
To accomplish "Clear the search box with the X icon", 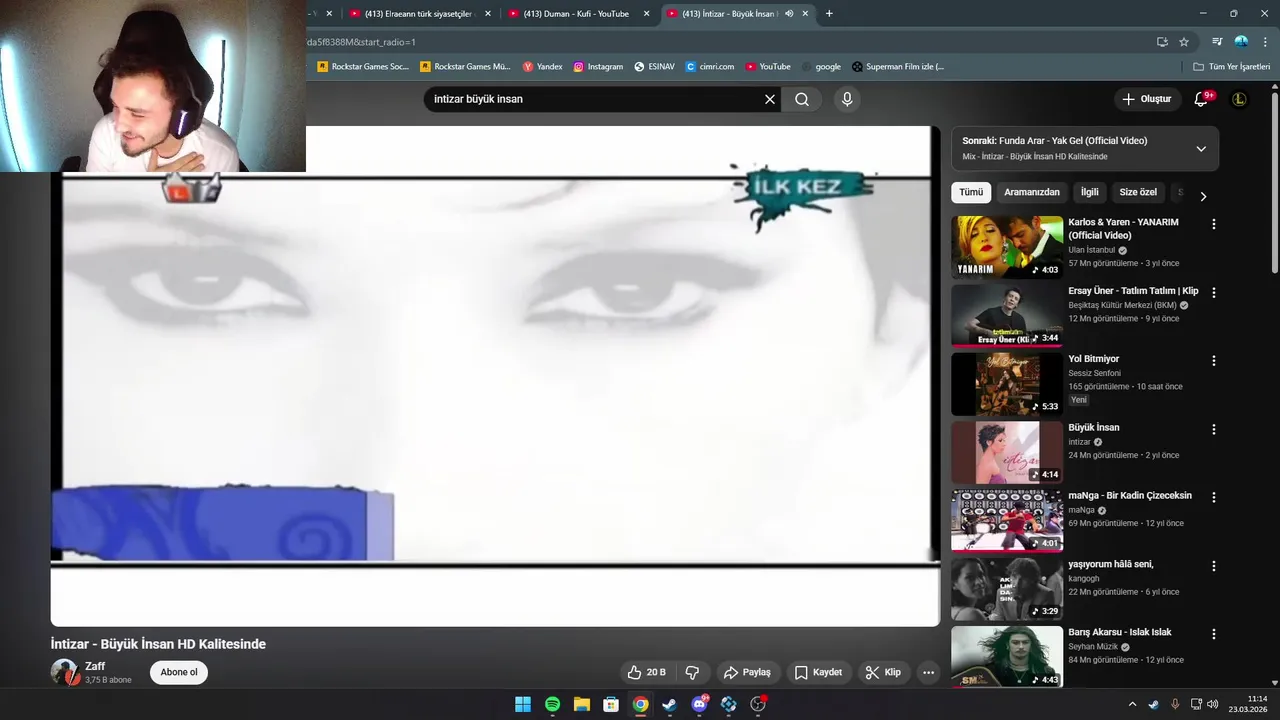I will [x=770, y=99].
